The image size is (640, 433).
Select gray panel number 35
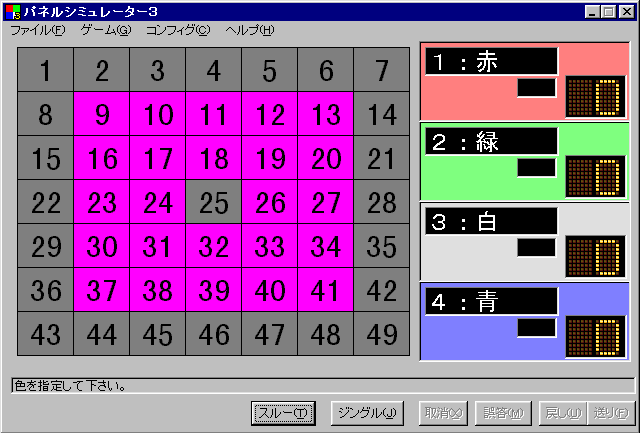[382, 246]
